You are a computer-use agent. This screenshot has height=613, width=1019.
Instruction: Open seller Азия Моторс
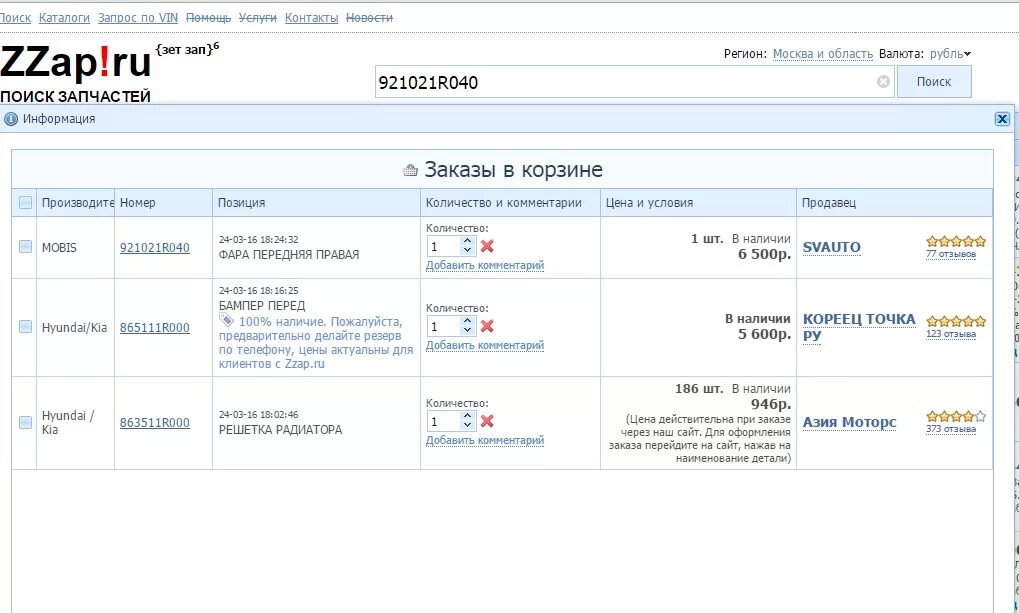[x=849, y=422]
